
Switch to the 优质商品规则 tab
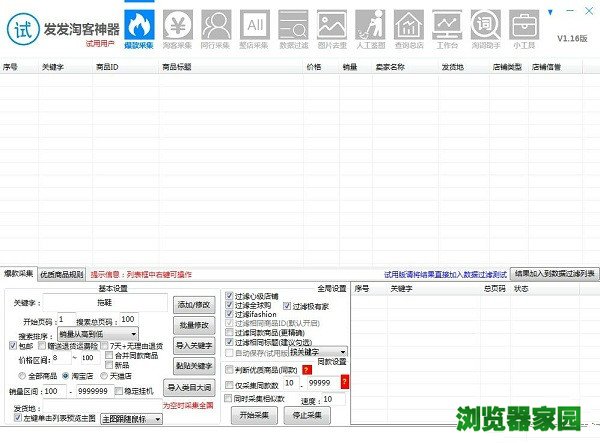click(x=62, y=274)
